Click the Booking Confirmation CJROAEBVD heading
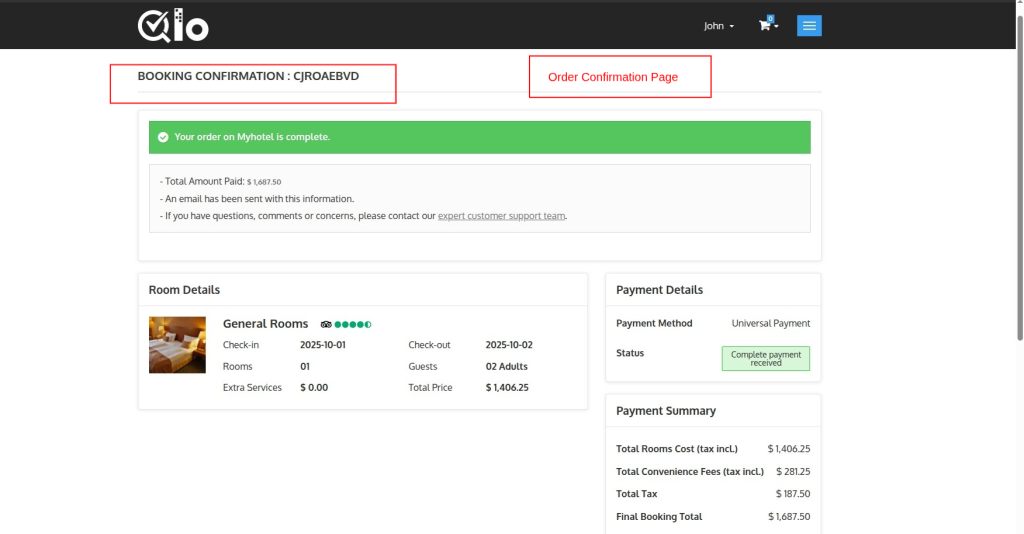Screen dimensions: 1024x534 coord(248,76)
